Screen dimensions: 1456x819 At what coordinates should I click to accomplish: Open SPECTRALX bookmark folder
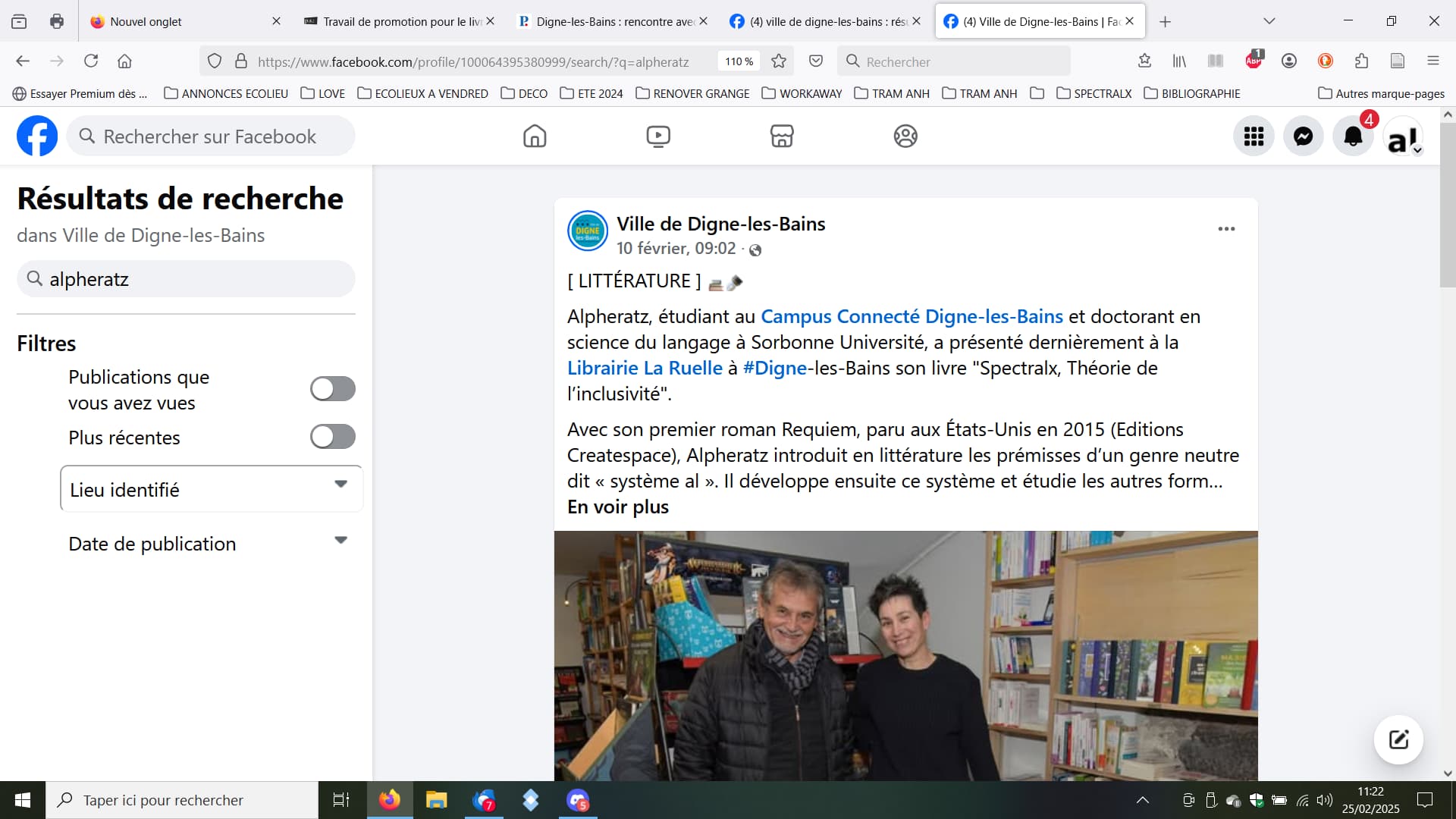[x=1094, y=93]
